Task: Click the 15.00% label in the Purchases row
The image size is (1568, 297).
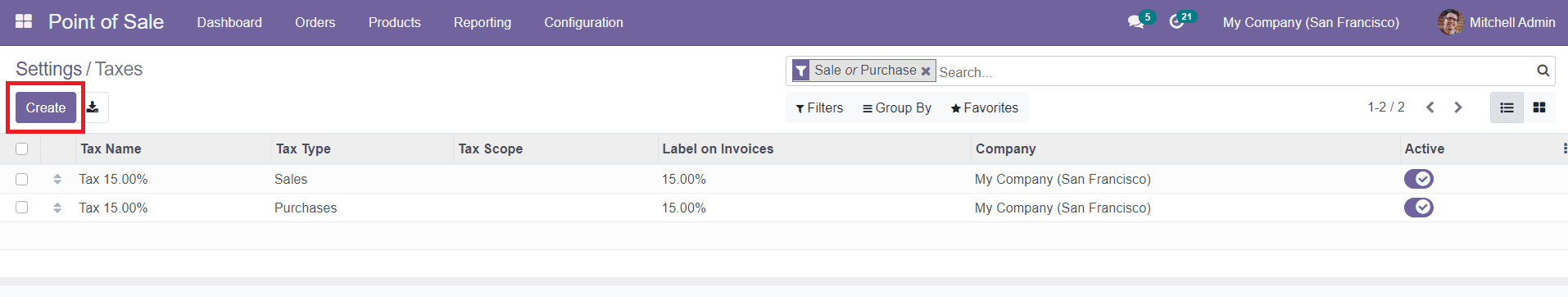Action: point(684,208)
